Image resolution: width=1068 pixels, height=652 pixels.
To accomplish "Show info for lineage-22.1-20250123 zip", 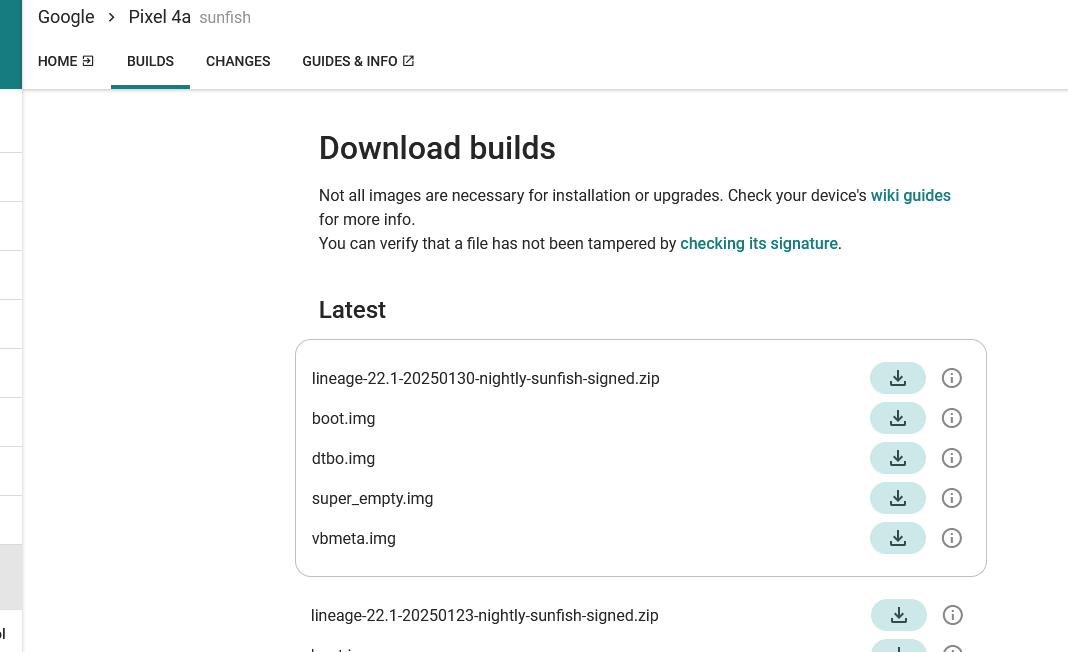I will click(x=953, y=615).
